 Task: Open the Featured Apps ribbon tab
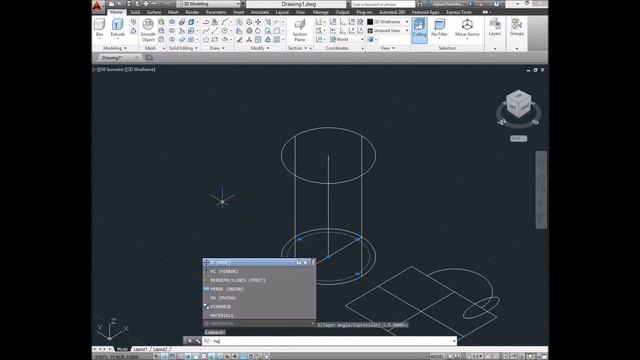pyautogui.click(x=425, y=12)
